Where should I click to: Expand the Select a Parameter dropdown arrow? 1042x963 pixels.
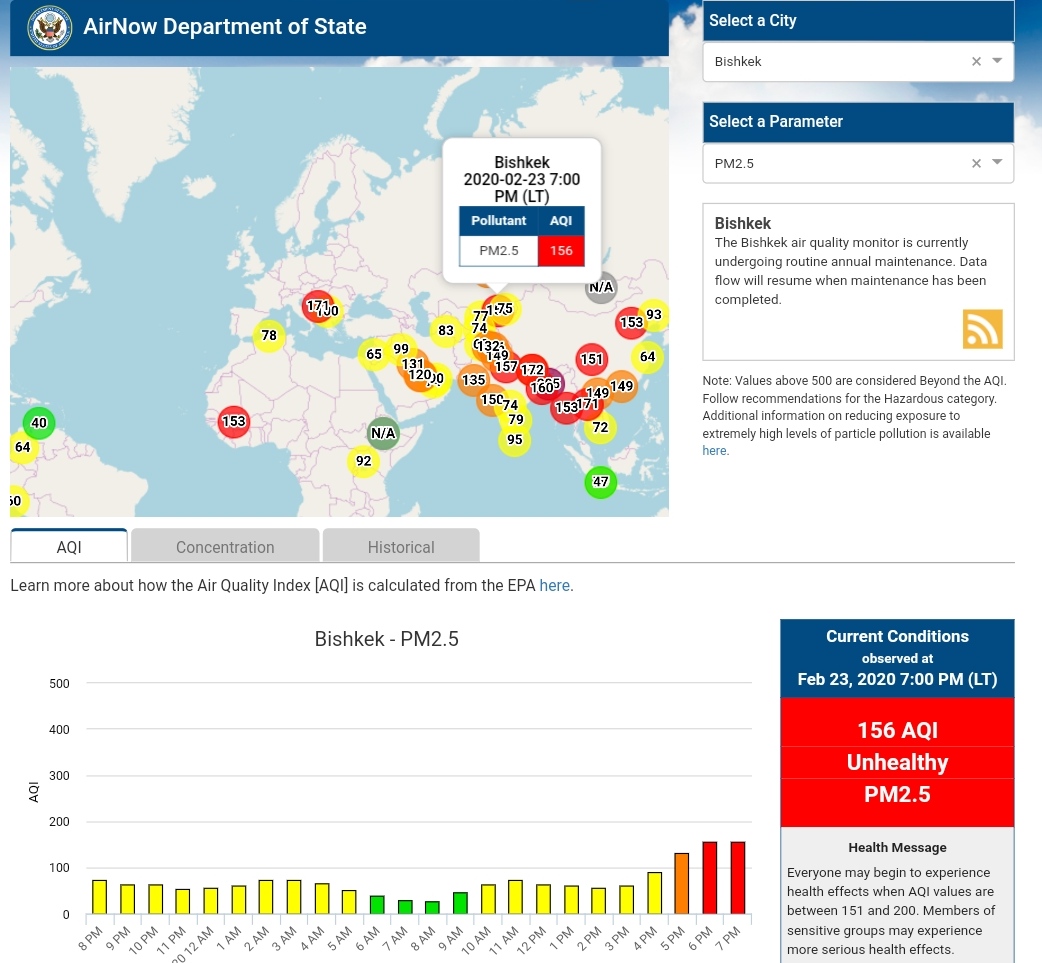pos(997,163)
